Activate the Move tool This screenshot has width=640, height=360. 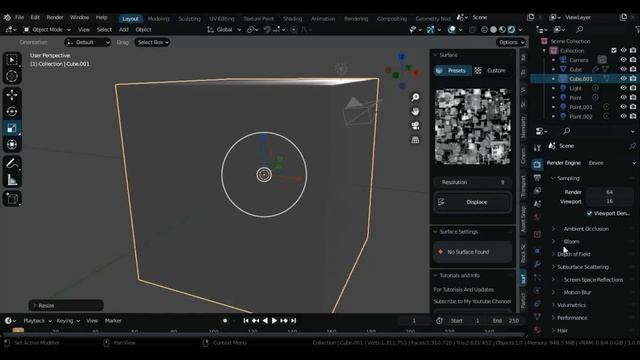12,95
